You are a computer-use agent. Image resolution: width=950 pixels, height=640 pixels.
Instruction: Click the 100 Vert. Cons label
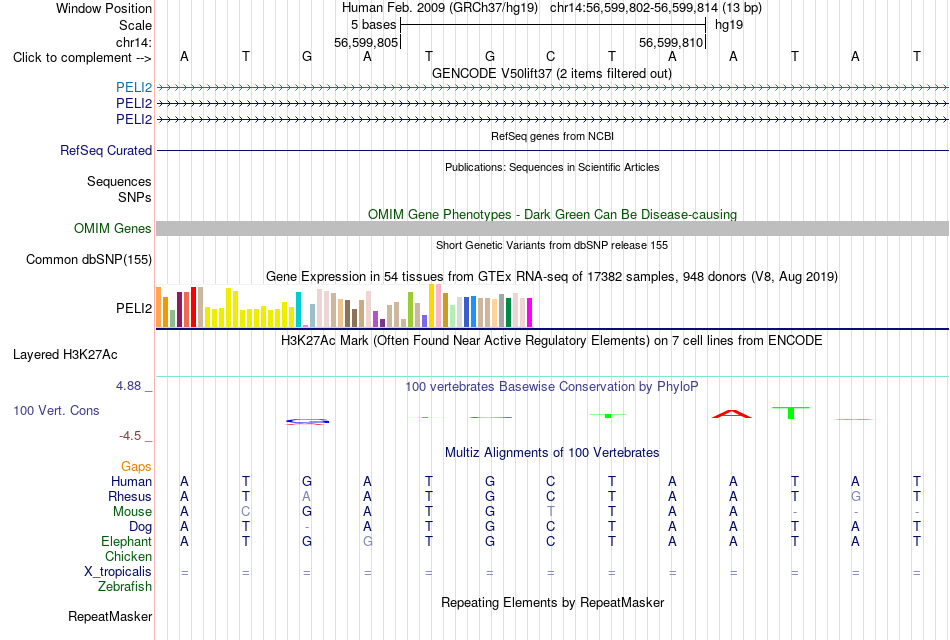tap(56, 410)
